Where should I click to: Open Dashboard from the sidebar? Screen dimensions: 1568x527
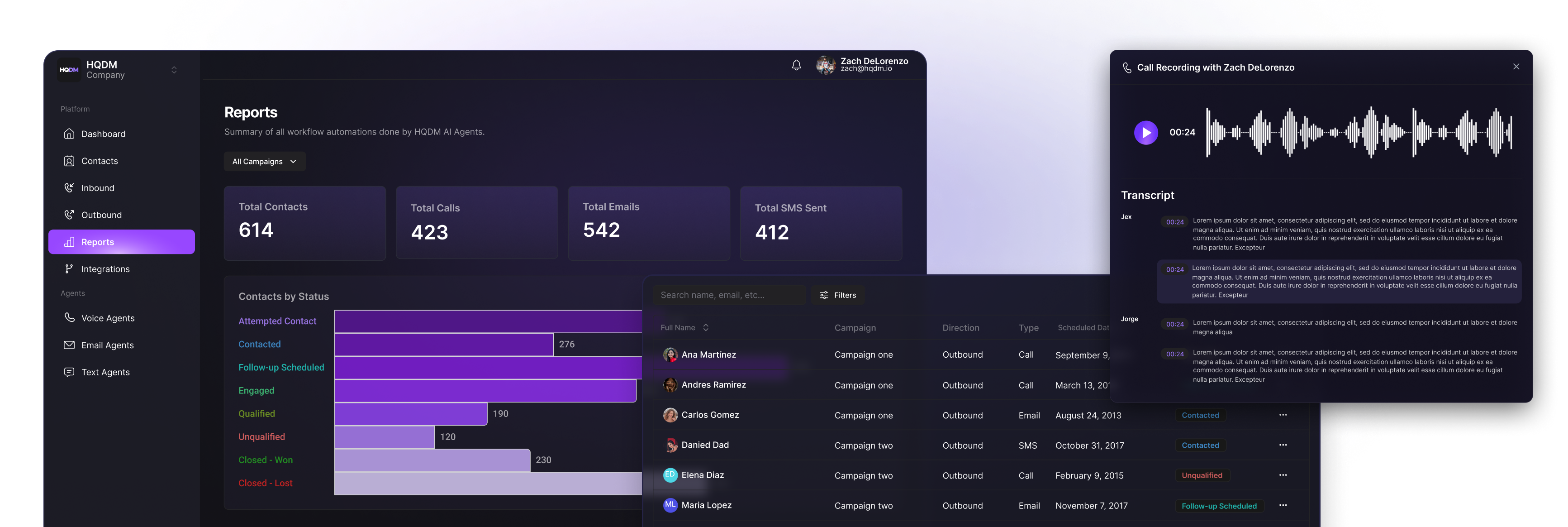click(x=103, y=134)
